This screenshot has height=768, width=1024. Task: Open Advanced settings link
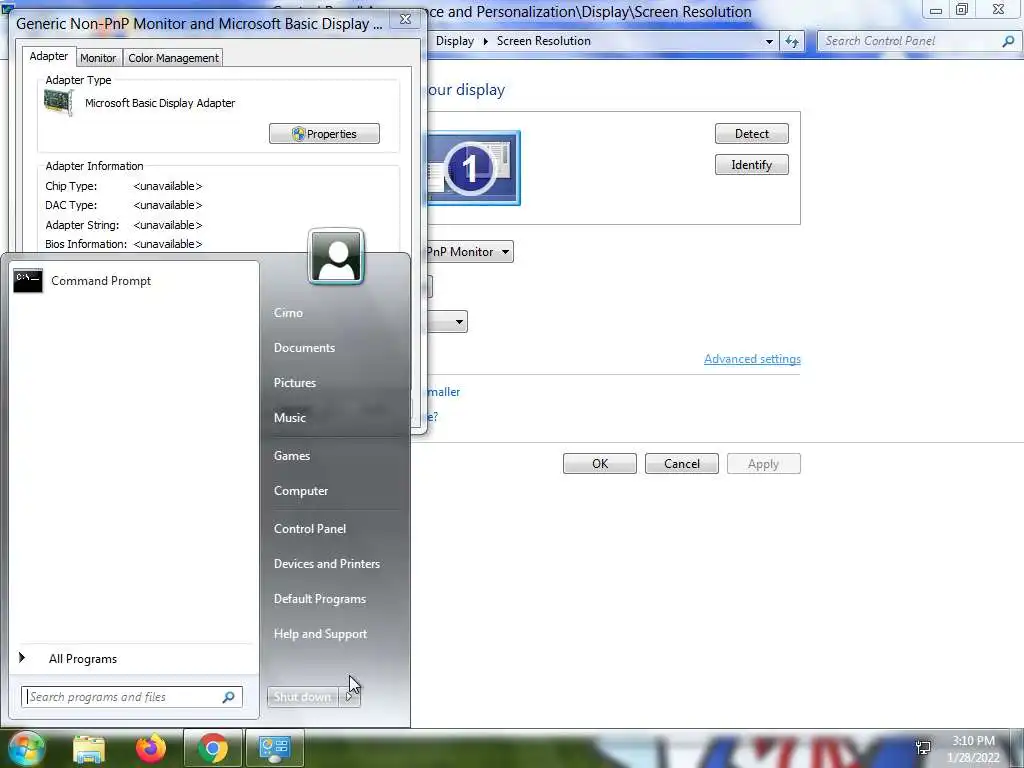(x=752, y=359)
